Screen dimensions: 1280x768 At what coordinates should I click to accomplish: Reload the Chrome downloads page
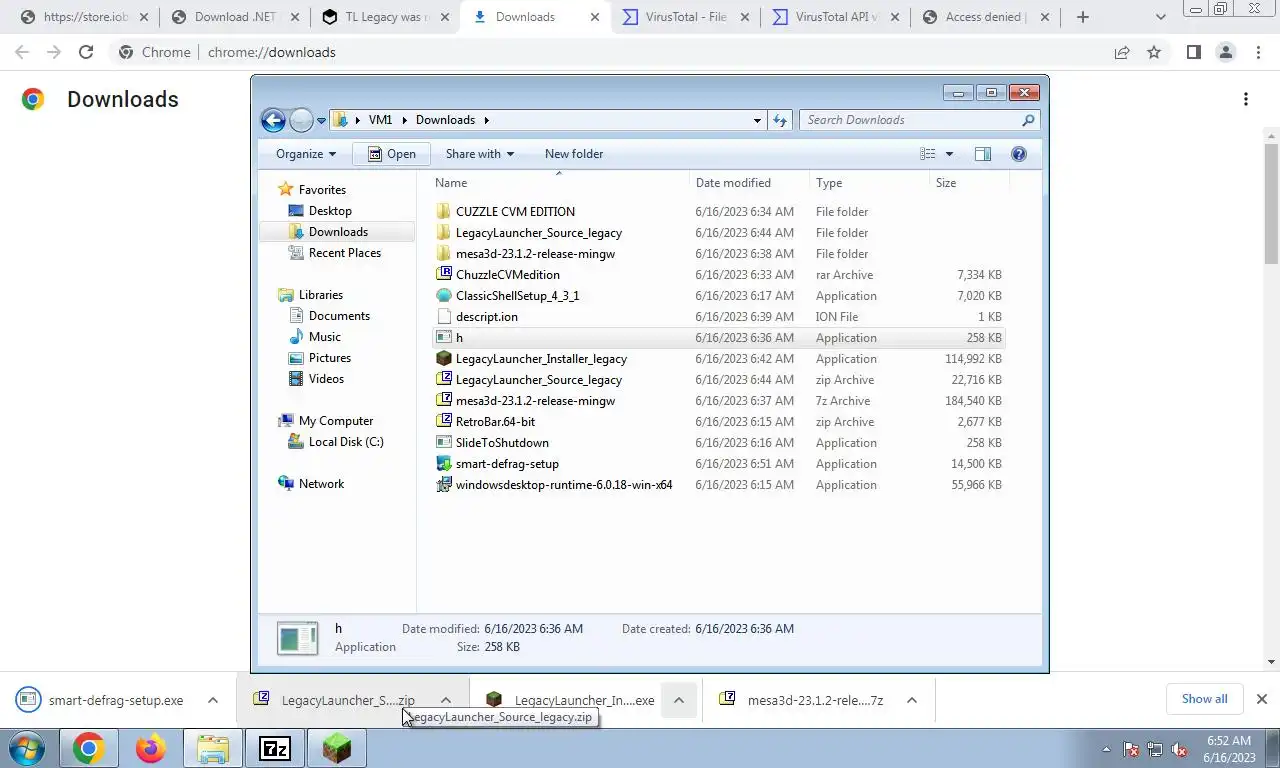click(x=86, y=52)
